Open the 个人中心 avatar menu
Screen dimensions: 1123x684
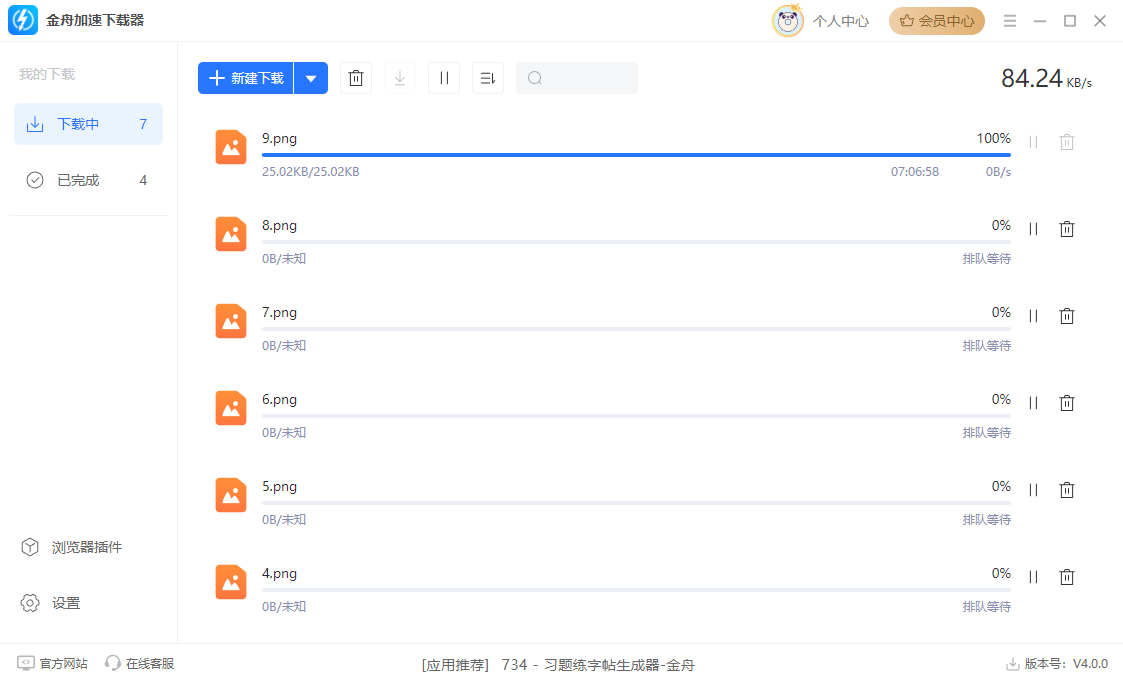788,20
